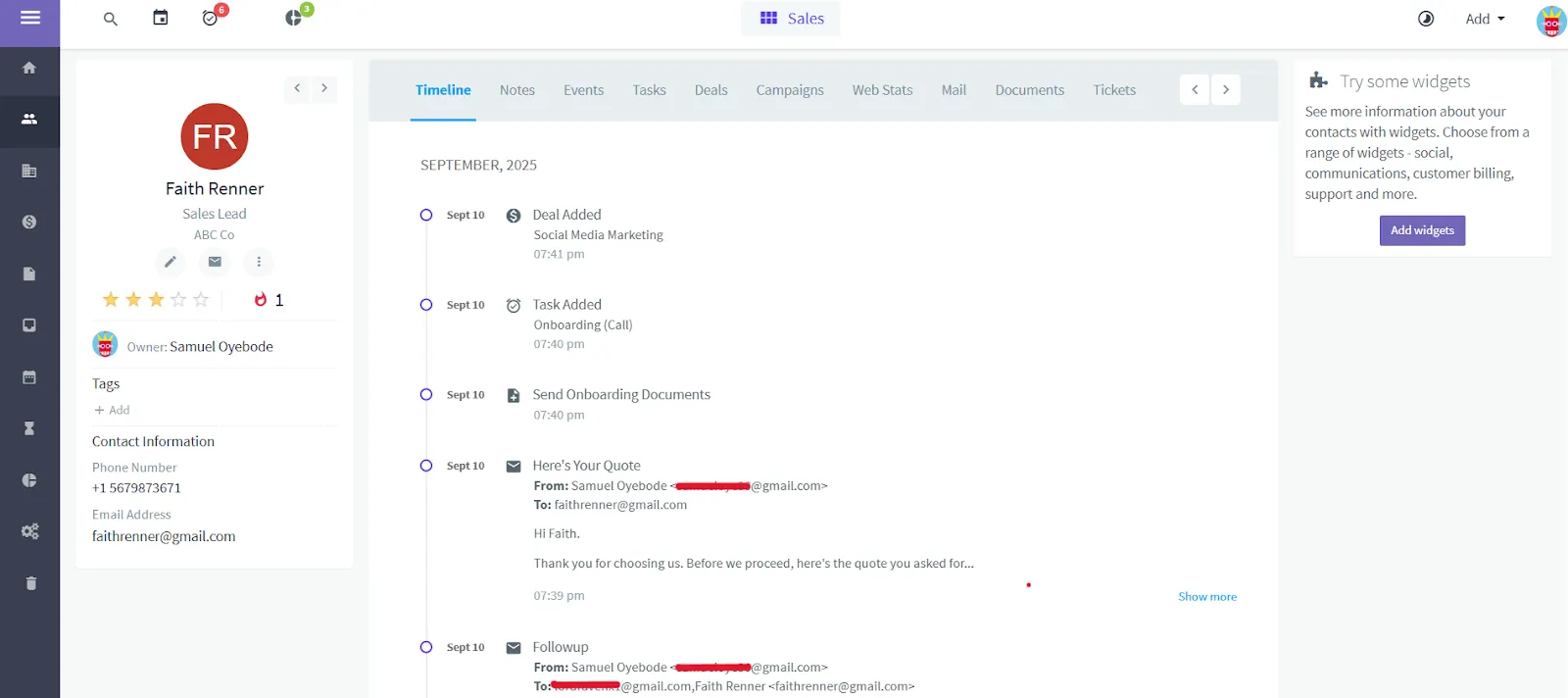Open the hourglass icon in sidebar
Image resolution: width=1568 pixels, height=698 pixels.
pos(29,428)
